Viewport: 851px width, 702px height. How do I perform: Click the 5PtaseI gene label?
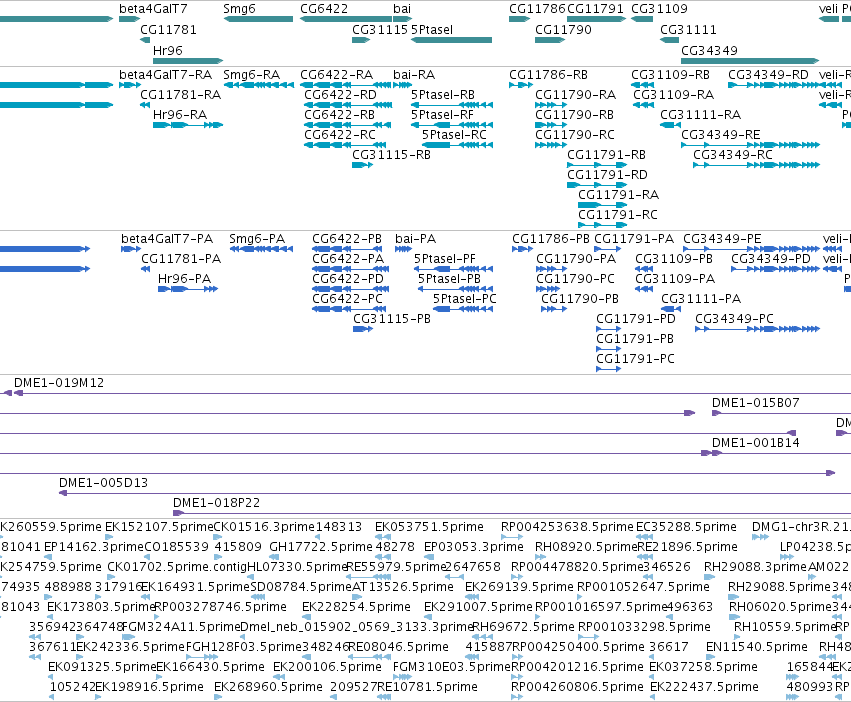coord(432,30)
